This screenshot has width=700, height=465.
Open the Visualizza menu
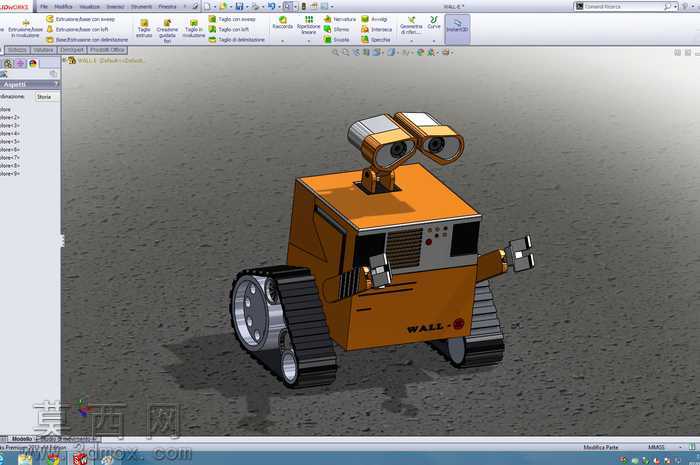coord(89,7)
